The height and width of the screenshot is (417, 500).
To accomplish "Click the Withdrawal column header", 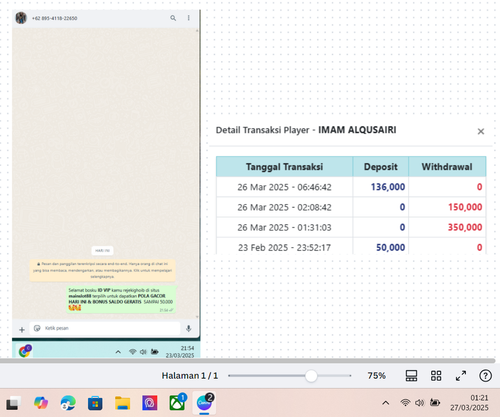I will (x=447, y=167).
